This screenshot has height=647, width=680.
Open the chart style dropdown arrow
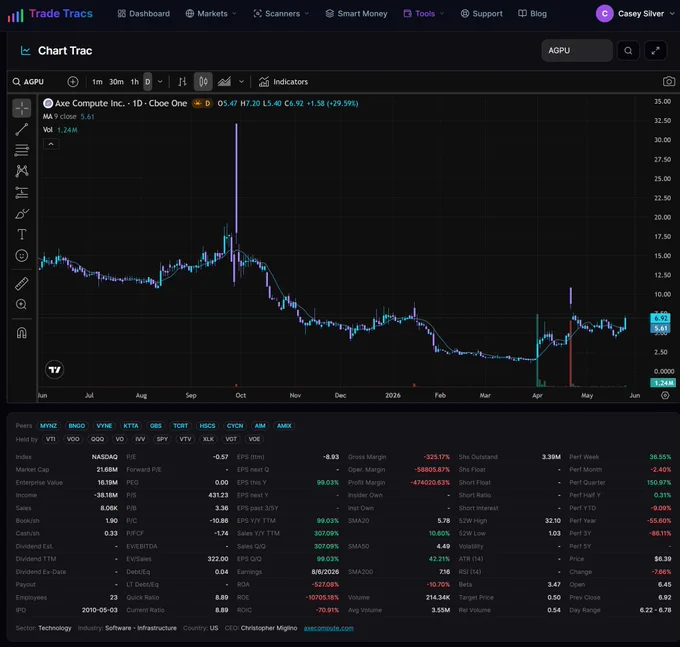[x=242, y=82]
